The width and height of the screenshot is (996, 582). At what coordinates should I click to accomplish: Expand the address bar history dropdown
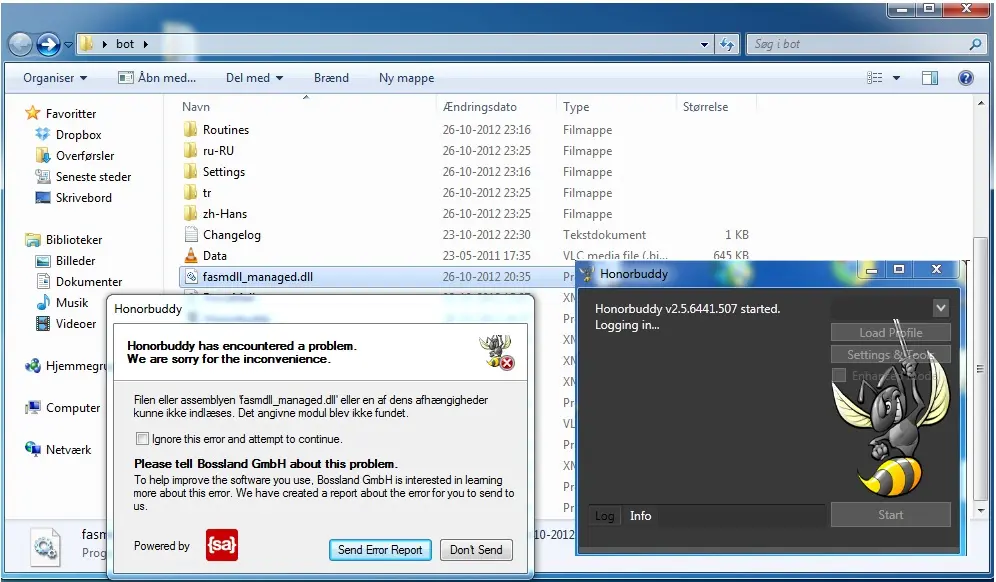tap(704, 44)
